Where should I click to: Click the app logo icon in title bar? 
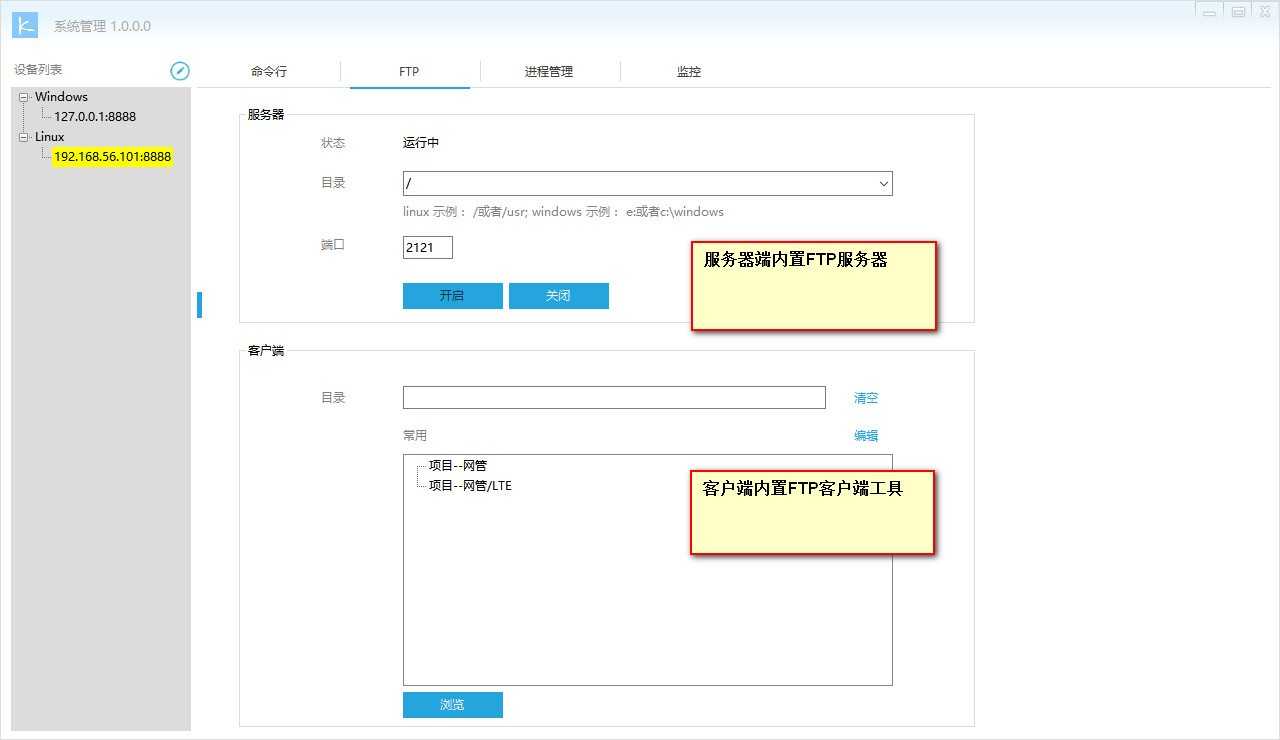[25, 25]
